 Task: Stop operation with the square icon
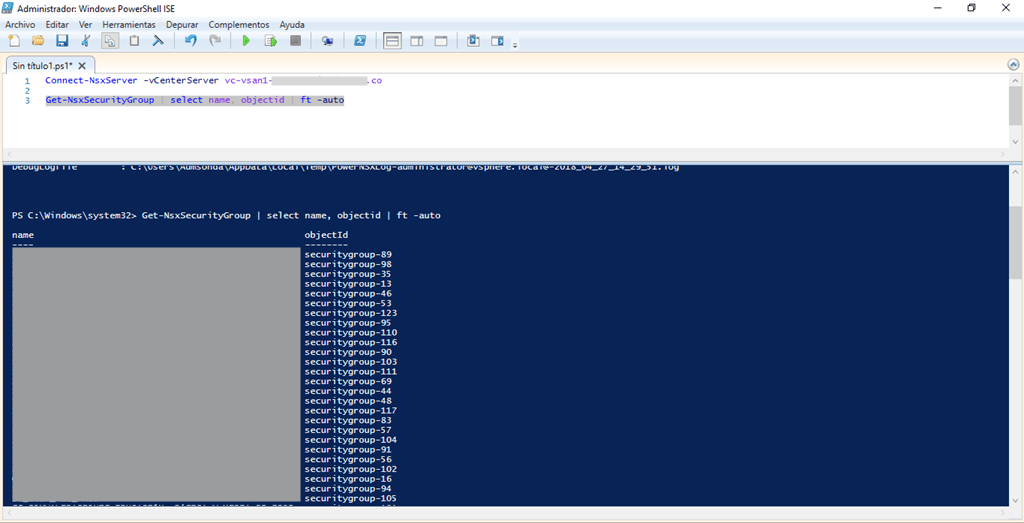tap(295, 41)
